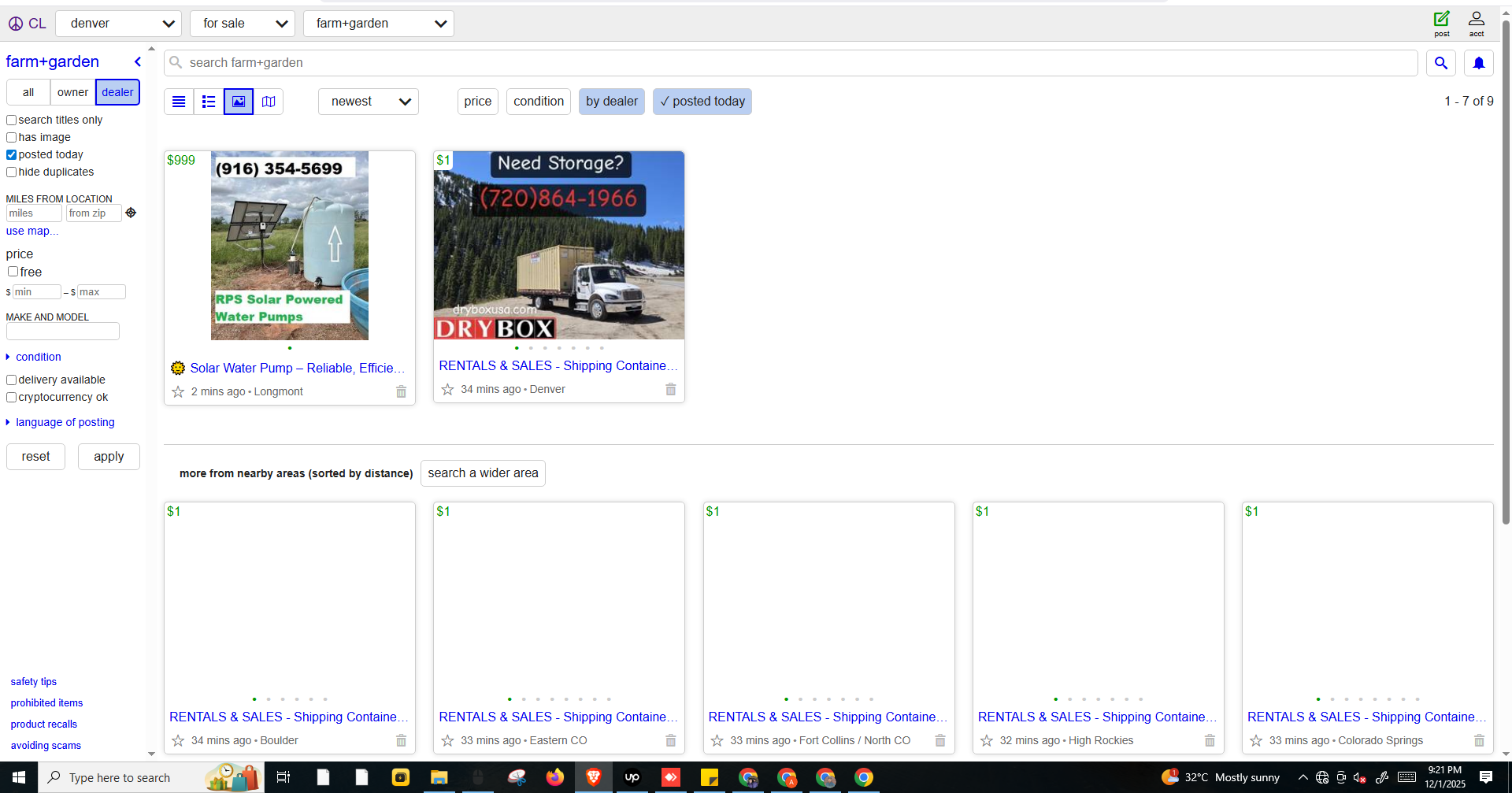The image size is (1512, 793).
Task: Open the RPS Solar Powered pump image
Action: click(290, 246)
